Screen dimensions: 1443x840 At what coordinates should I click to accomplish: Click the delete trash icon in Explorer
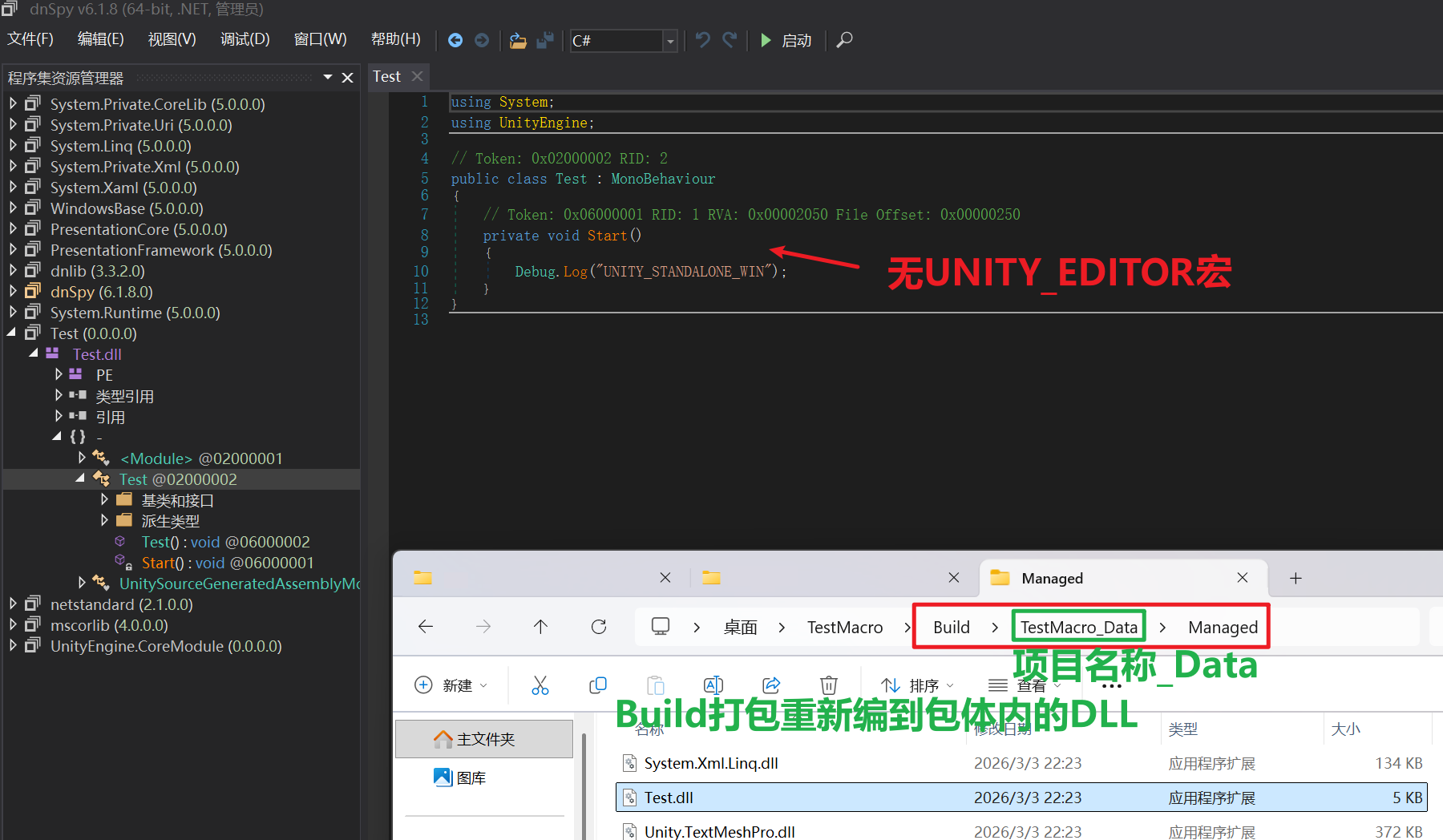(x=828, y=685)
